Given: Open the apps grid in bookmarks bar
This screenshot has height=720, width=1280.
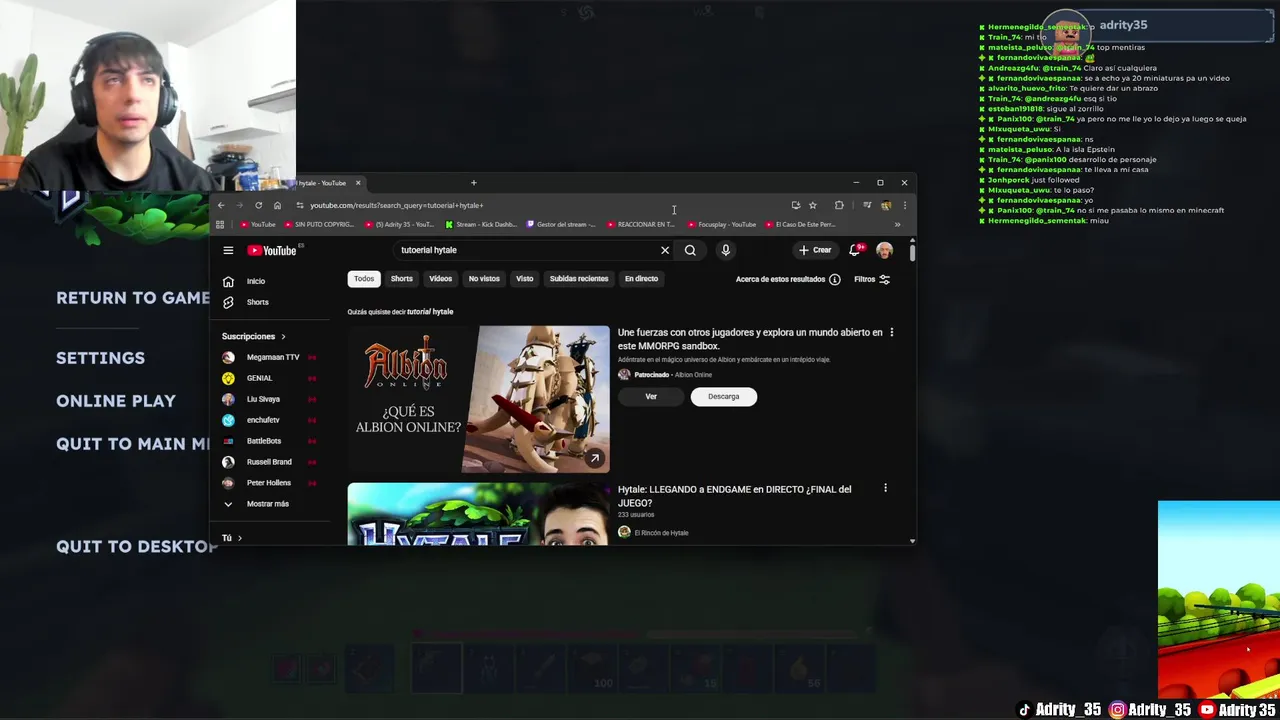Looking at the screenshot, I should 220,224.
